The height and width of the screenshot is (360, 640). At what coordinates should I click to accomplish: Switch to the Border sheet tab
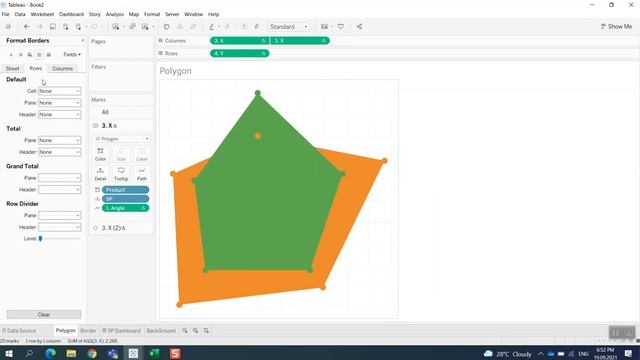point(88,331)
